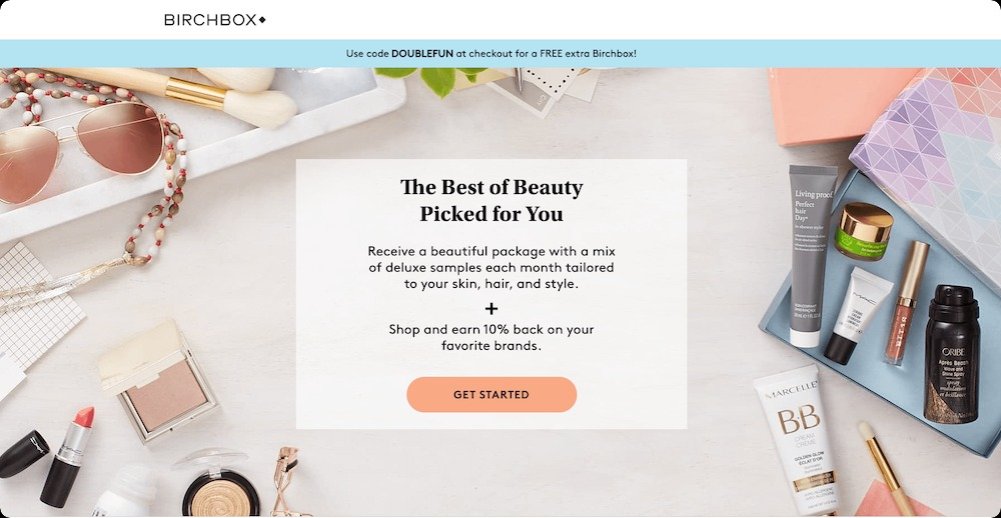Click the coral lipstick with its cap off

click(68, 457)
